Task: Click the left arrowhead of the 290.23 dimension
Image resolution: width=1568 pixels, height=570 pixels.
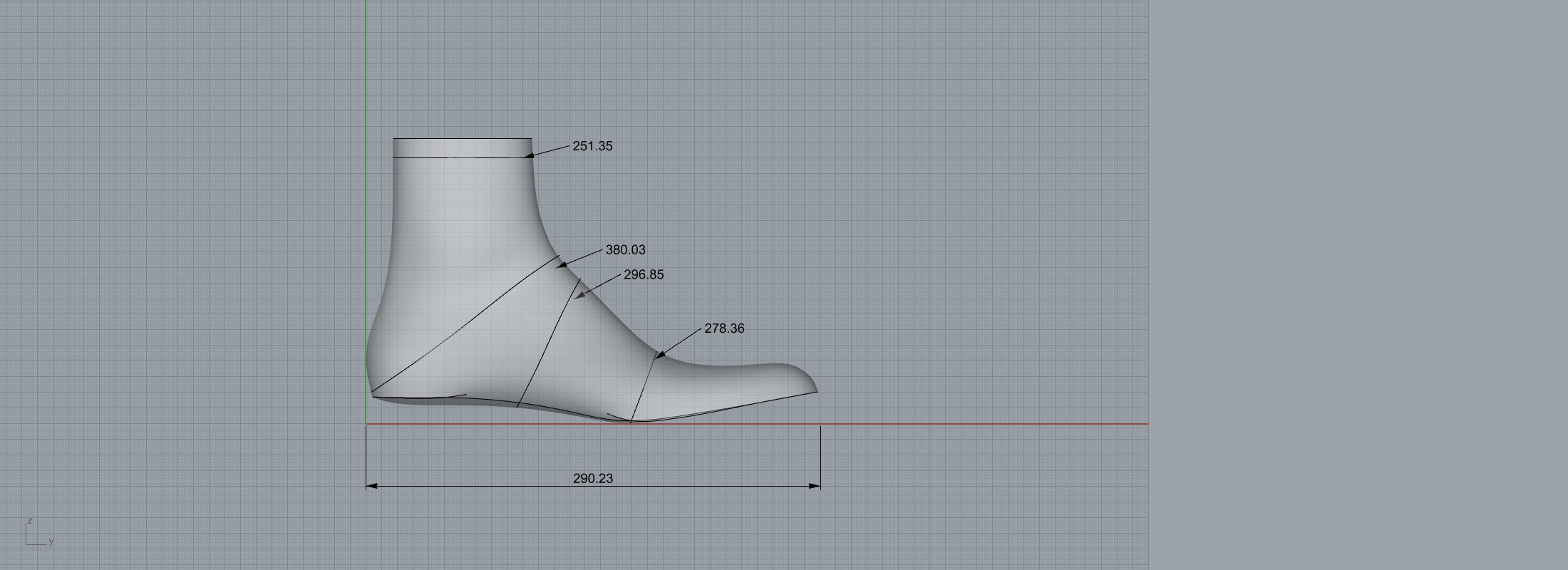Action: tap(371, 487)
